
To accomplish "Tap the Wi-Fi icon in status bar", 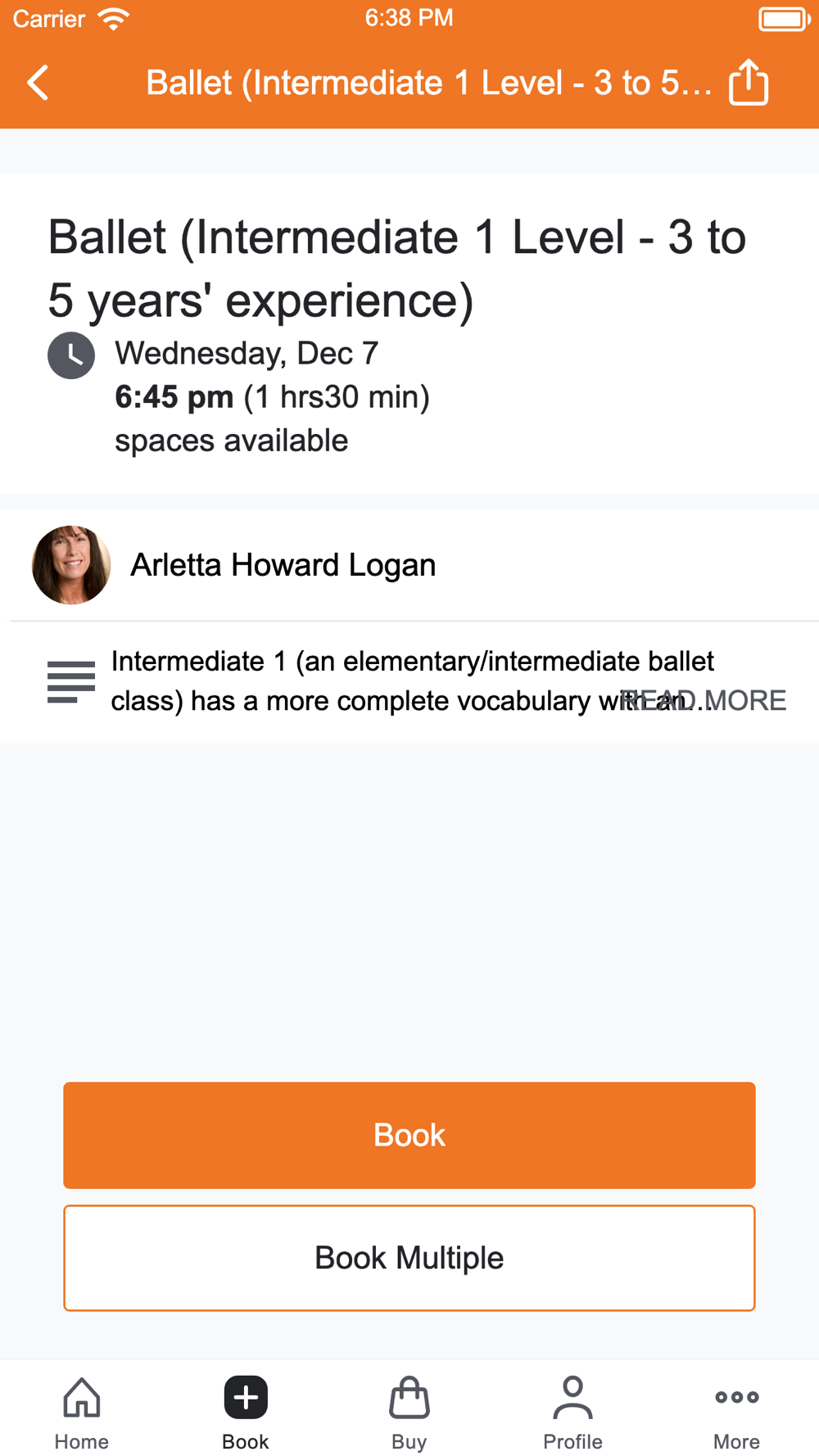I will click(x=113, y=19).
